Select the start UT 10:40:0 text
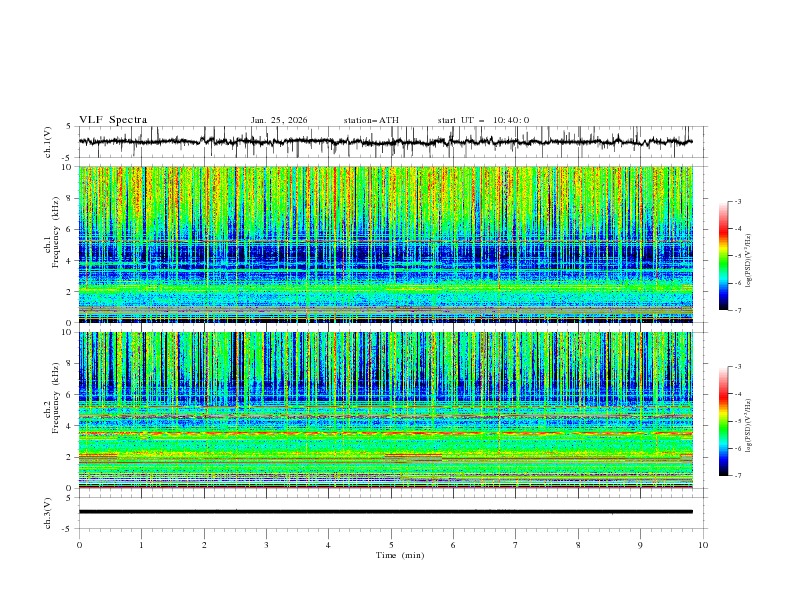This screenshot has height=612, width=792. 483,120
